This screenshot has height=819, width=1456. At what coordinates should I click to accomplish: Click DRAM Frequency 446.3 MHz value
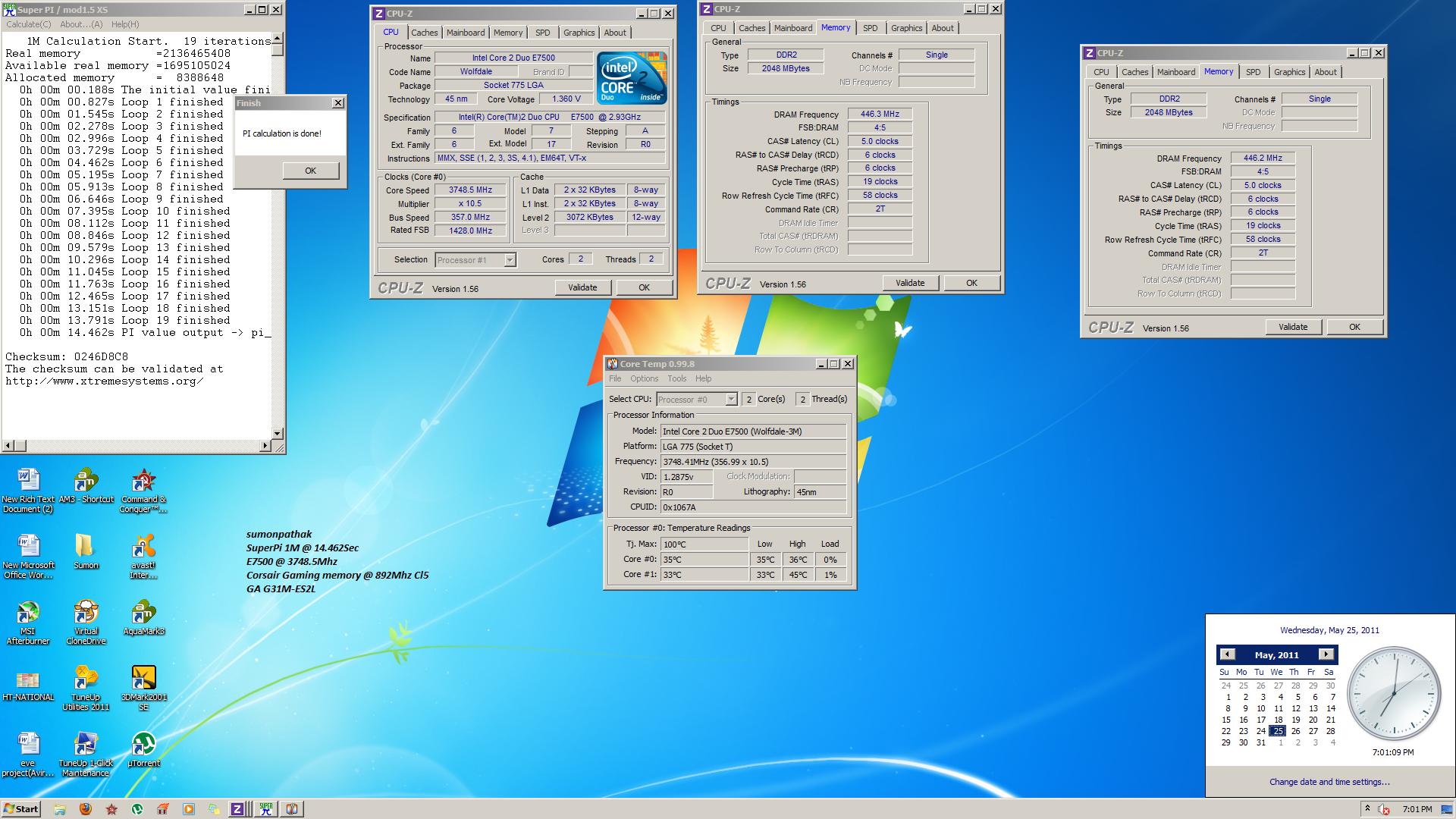click(x=880, y=114)
